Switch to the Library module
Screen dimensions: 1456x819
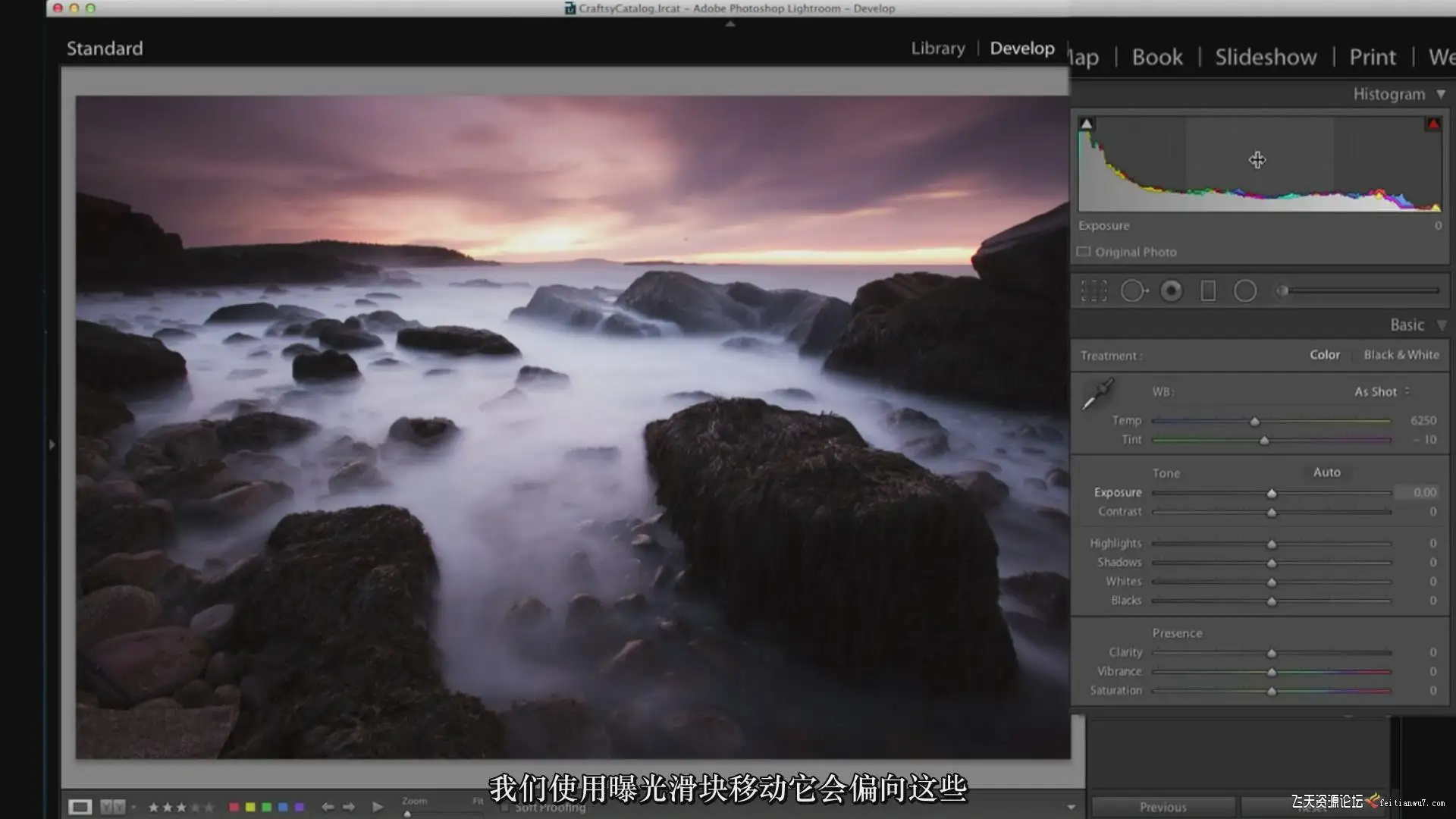(938, 49)
